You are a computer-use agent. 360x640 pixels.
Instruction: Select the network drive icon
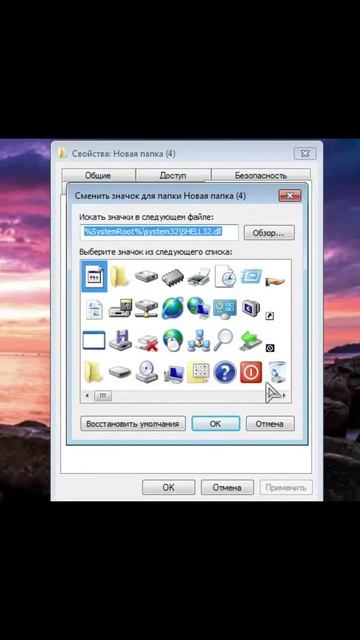tap(147, 309)
